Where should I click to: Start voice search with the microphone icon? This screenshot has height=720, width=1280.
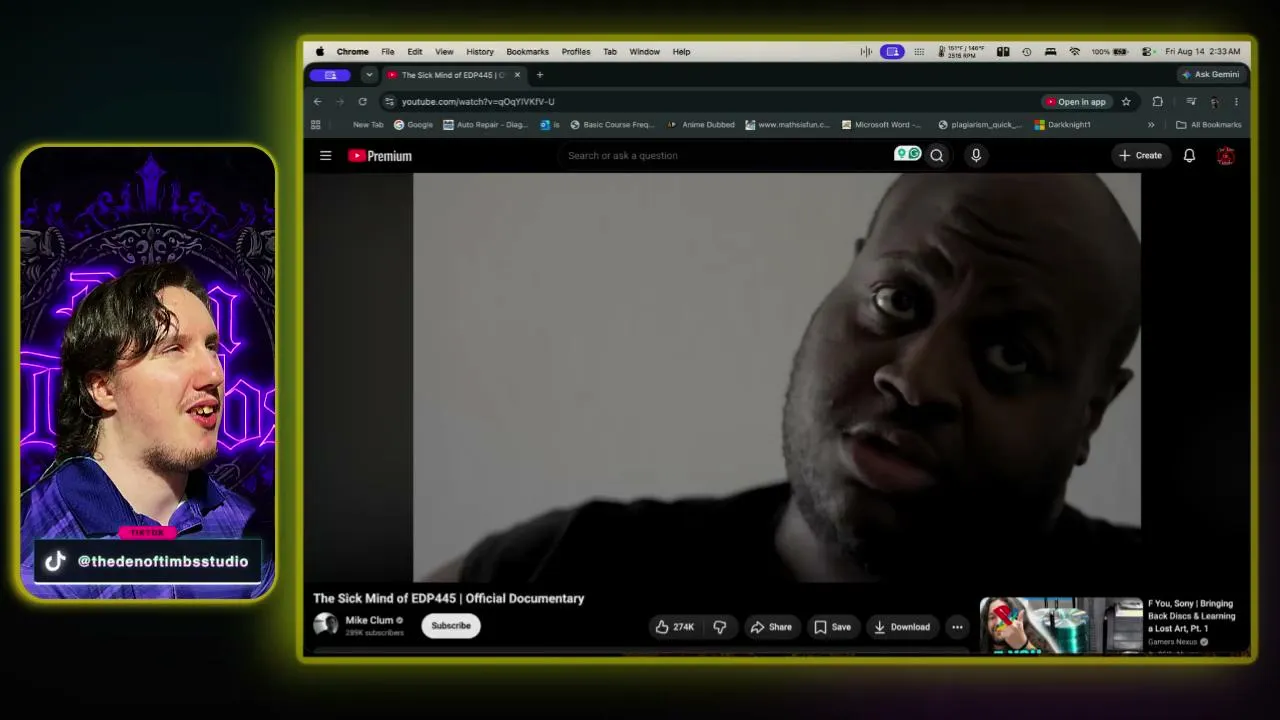click(976, 155)
